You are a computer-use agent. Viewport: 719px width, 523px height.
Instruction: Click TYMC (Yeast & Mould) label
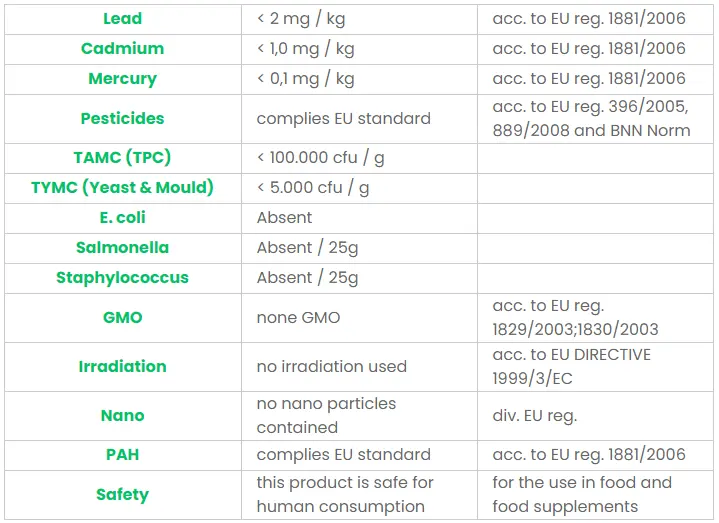point(122,188)
